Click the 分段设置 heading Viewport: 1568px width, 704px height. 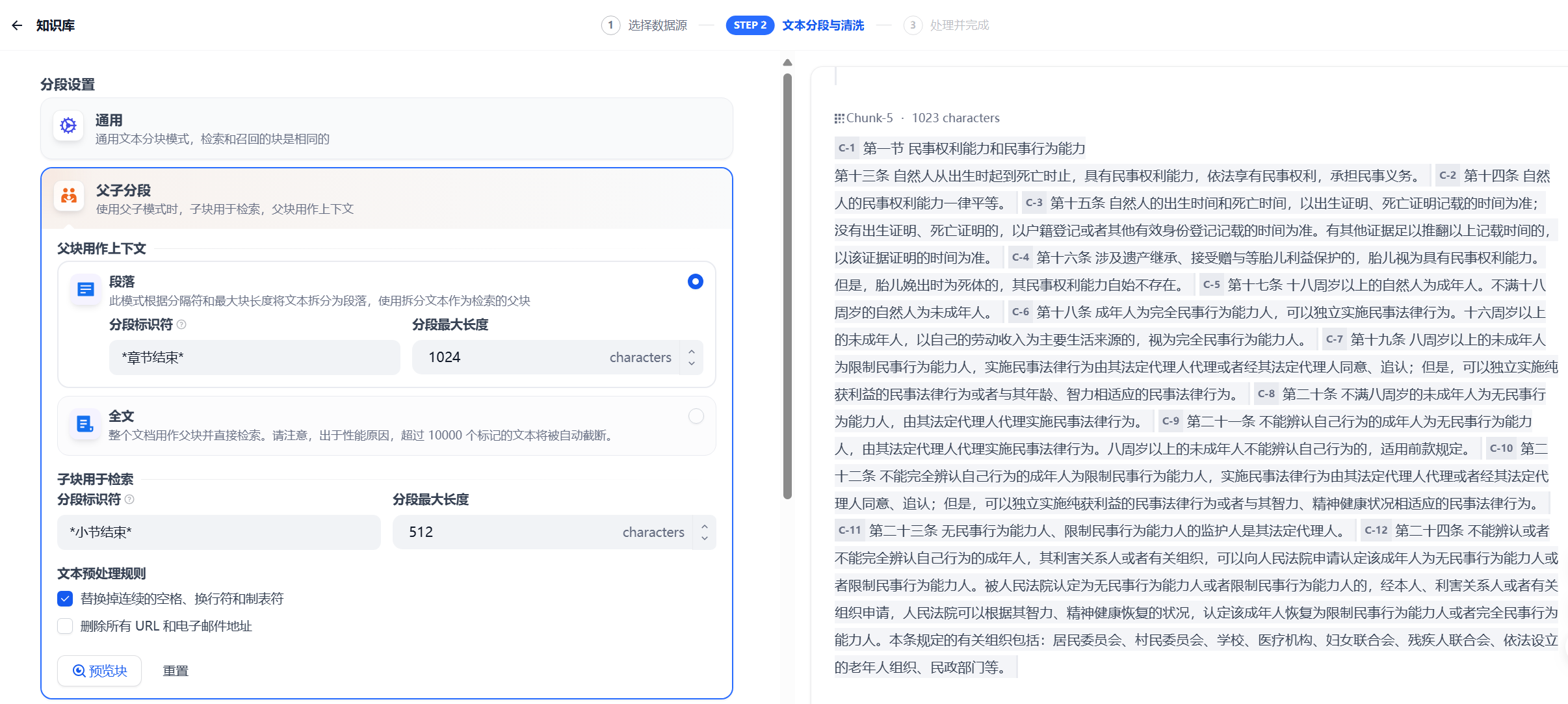[x=68, y=85]
